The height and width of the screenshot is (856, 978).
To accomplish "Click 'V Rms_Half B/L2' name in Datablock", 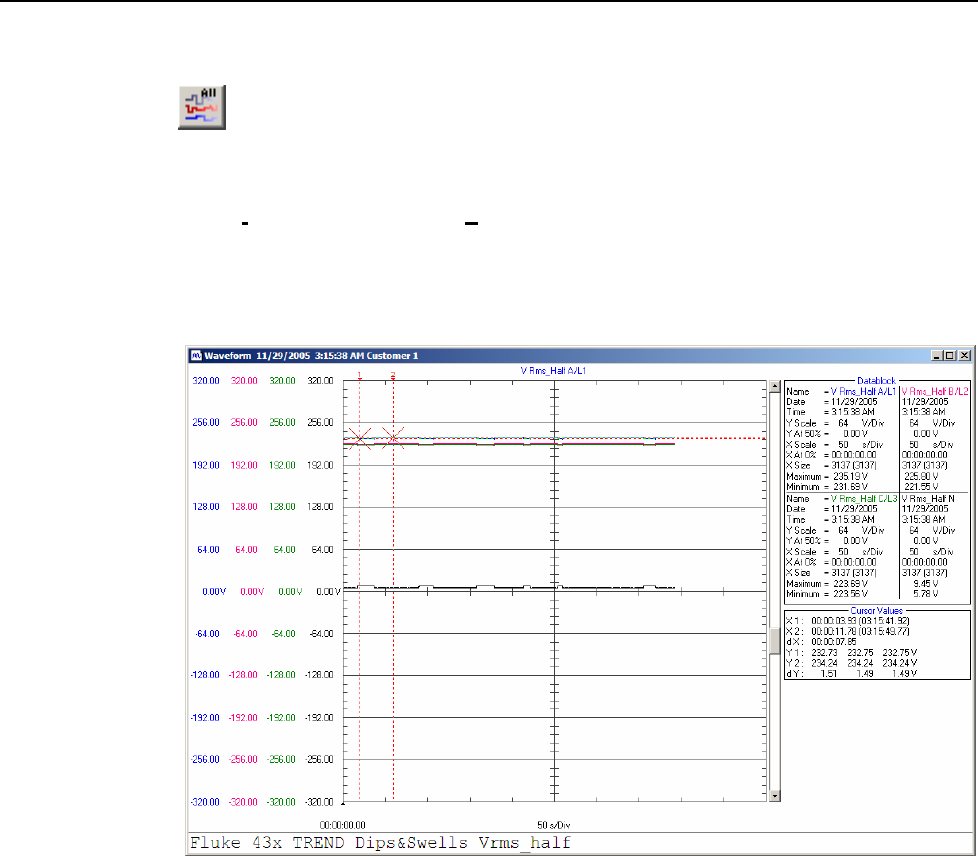I will coord(935,392).
